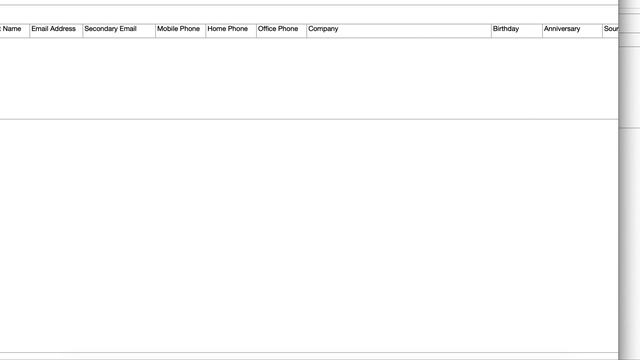Screen dimensions: 640x360
Task: Click the Birthday column header
Action: [x=517, y=31]
